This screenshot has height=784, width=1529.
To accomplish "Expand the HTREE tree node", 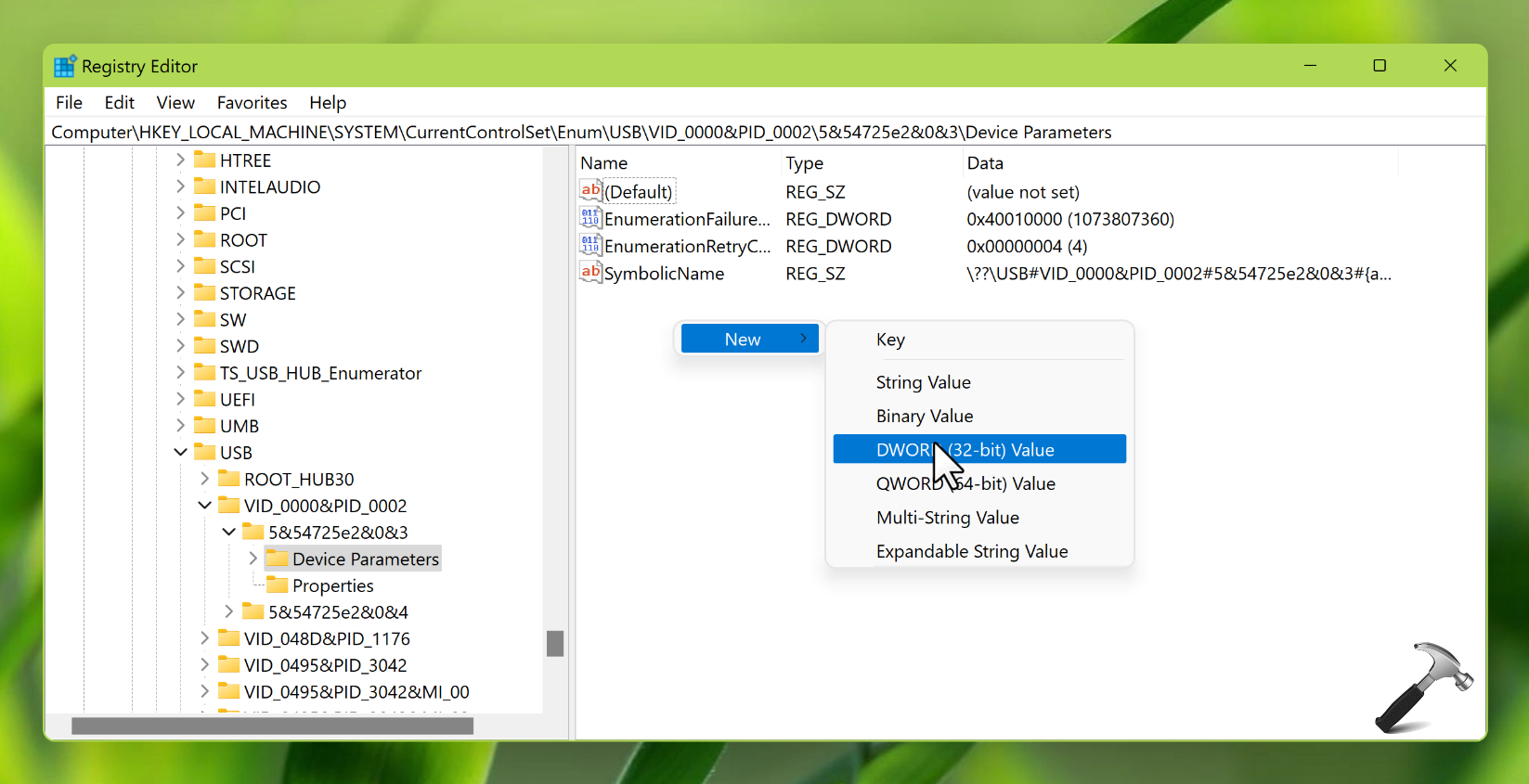I will click(x=180, y=160).
